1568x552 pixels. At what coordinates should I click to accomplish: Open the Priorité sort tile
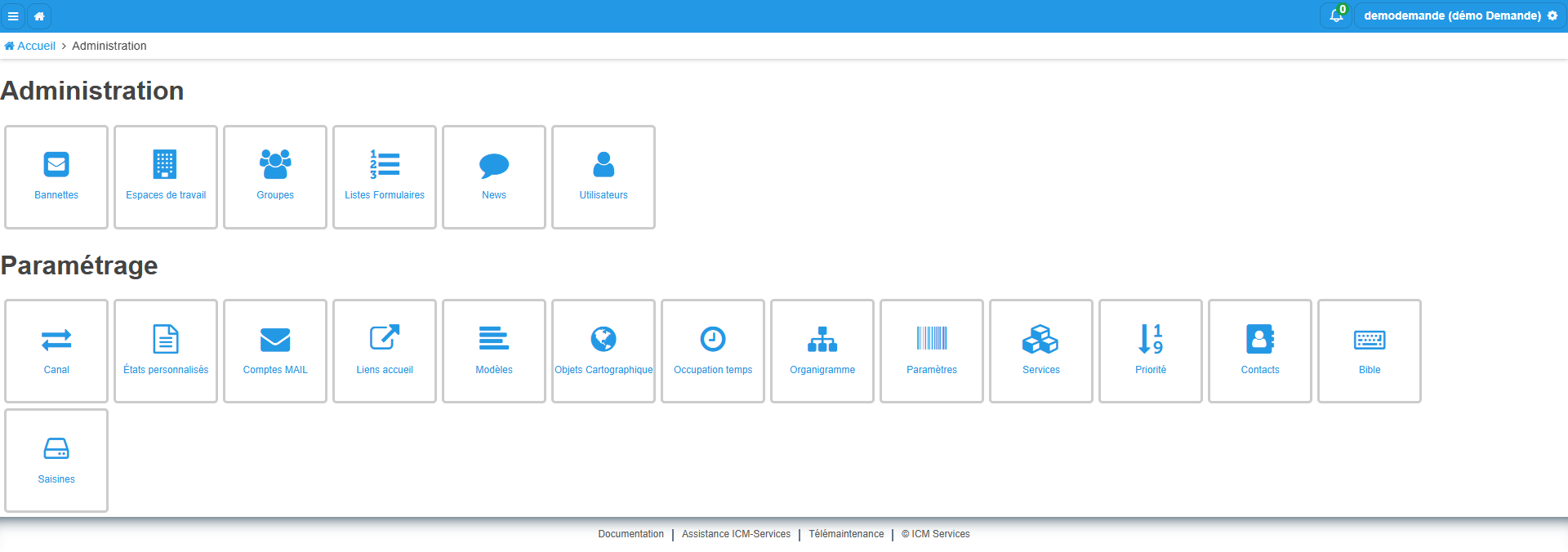pos(1151,351)
